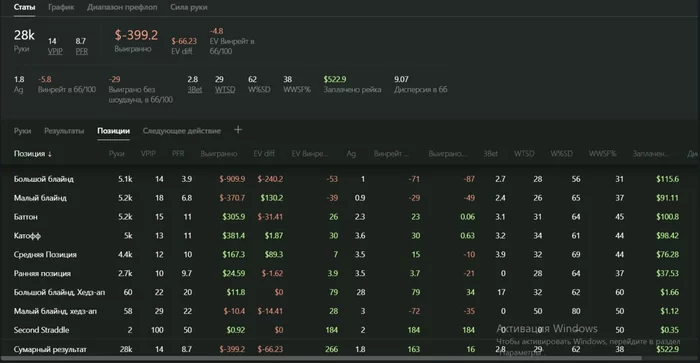This screenshot has height=363, width=700.
Task: Select the Сумарный результат row
Action: coord(350,349)
